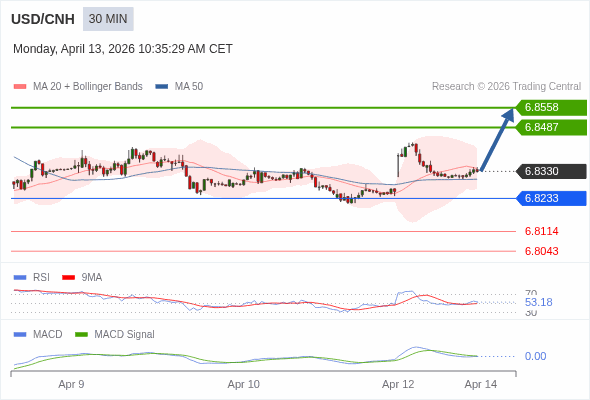Select the 6.8558 resistance price tag

tap(551, 108)
